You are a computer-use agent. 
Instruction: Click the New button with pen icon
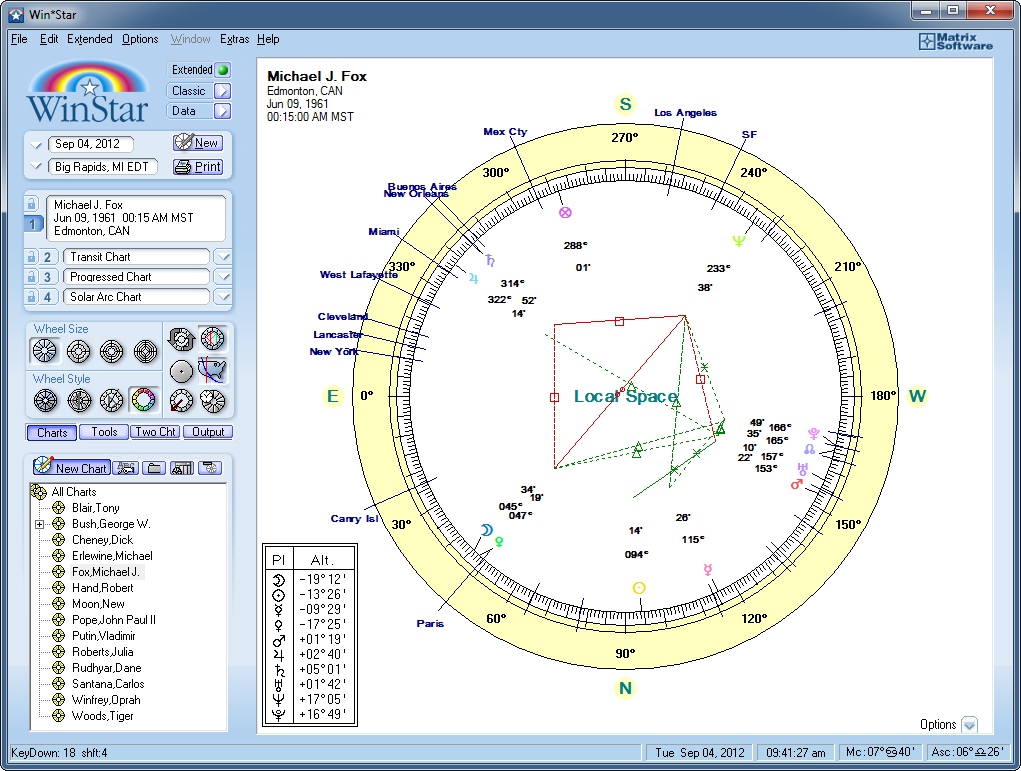(x=198, y=143)
